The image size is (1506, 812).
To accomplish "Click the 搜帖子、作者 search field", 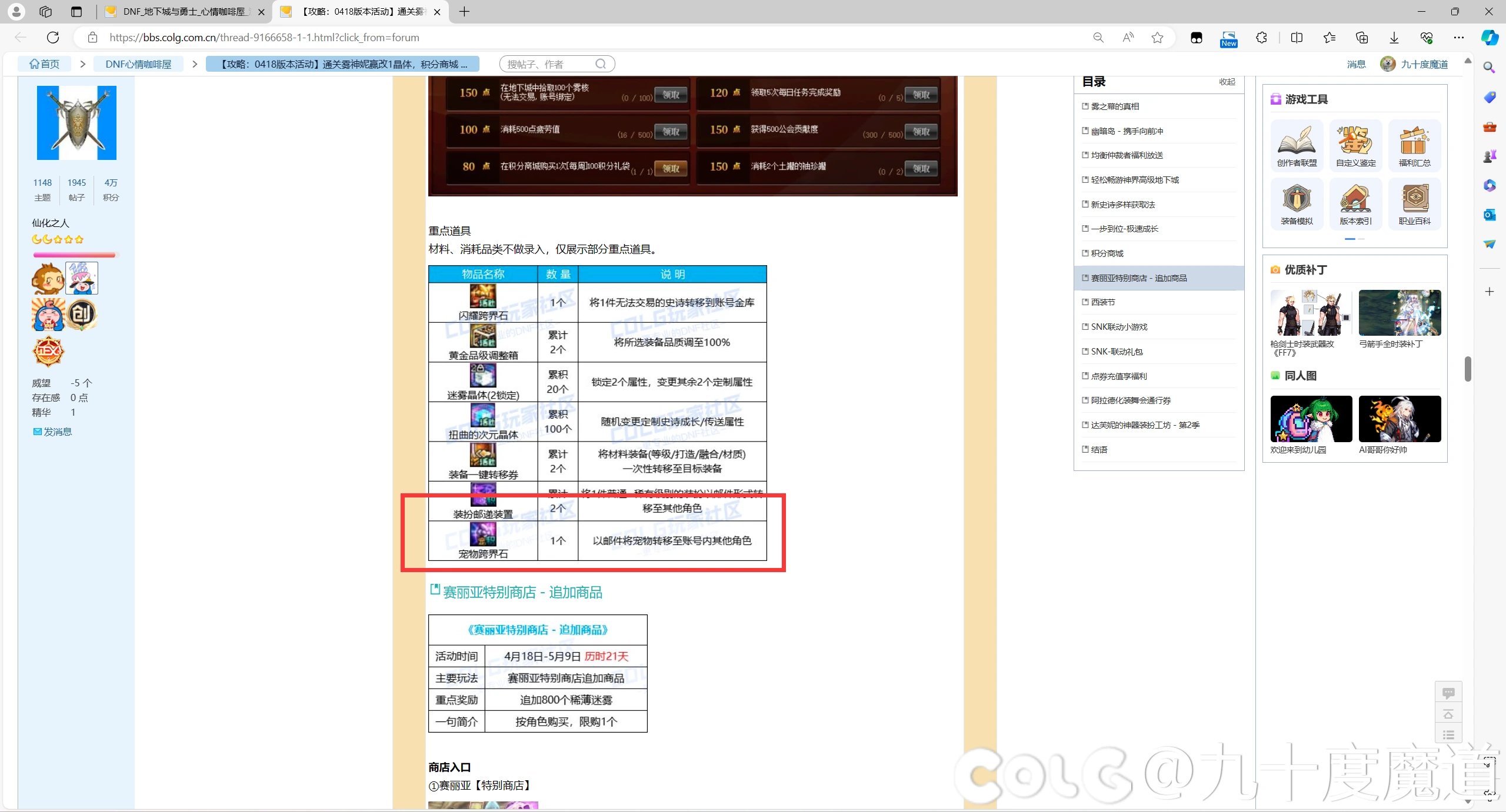I will pos(557,64).
